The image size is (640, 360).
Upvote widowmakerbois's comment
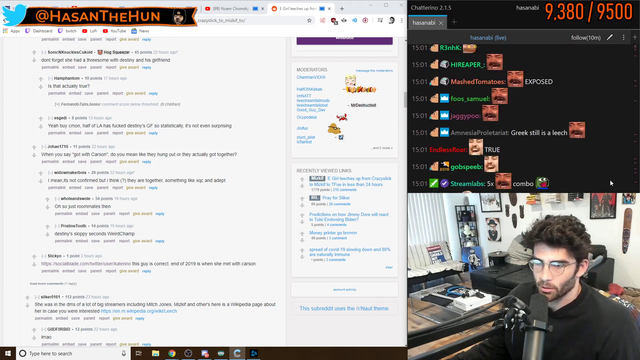[41, 173]
